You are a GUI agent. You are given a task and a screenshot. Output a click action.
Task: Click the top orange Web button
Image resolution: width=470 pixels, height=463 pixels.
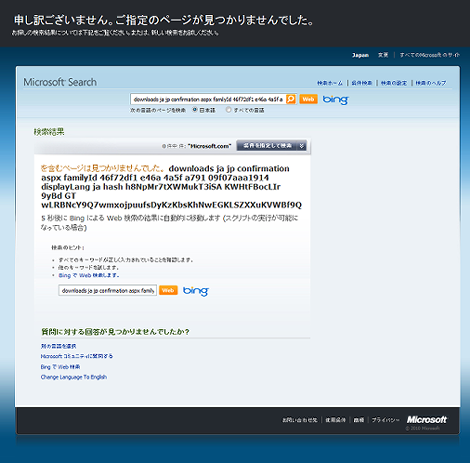coord(308,99)
